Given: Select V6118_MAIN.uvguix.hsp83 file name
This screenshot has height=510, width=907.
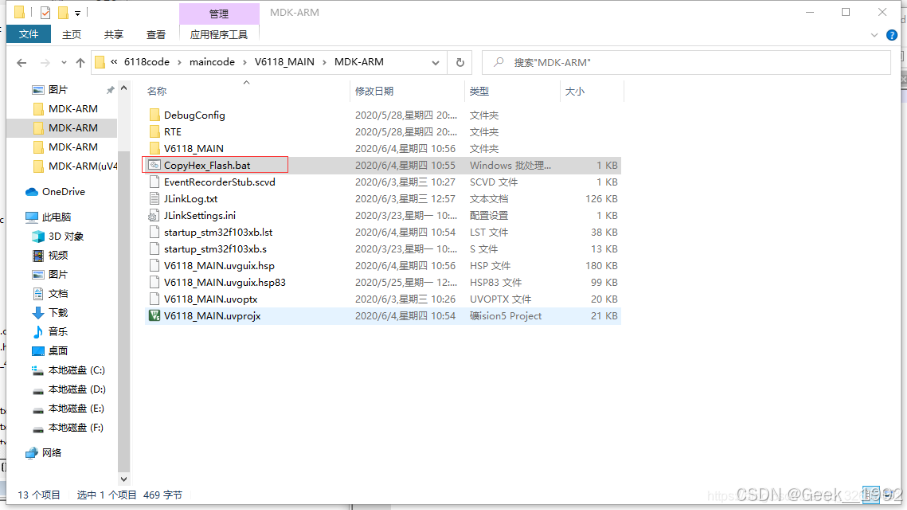Looking at the screenshot, I should [x=224, y=283].
